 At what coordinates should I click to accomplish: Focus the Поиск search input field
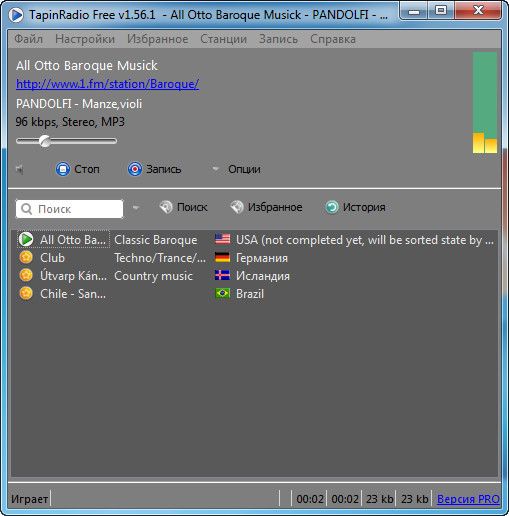69,209
